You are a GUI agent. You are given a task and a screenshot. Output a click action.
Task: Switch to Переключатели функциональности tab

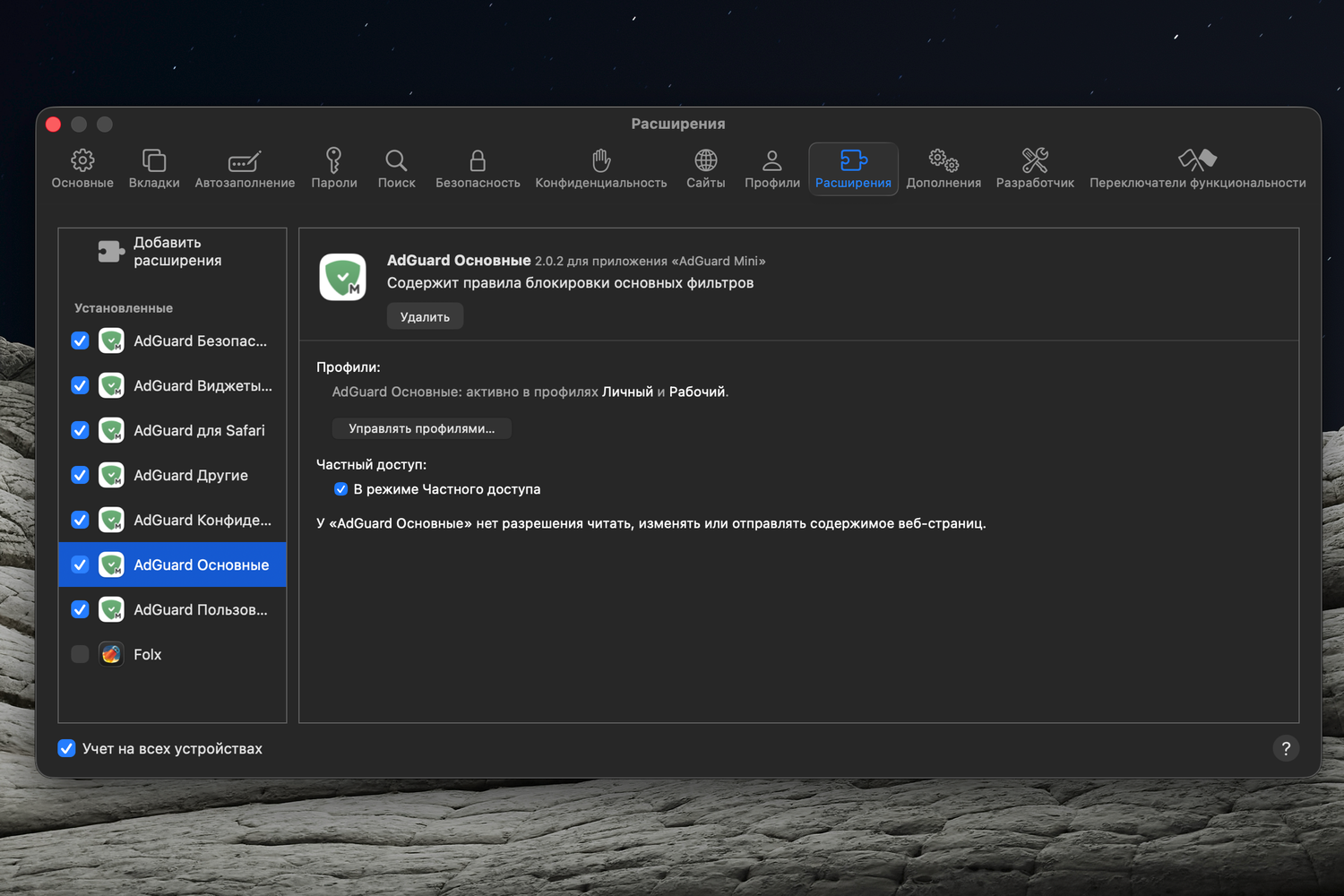click(1198, 168)
